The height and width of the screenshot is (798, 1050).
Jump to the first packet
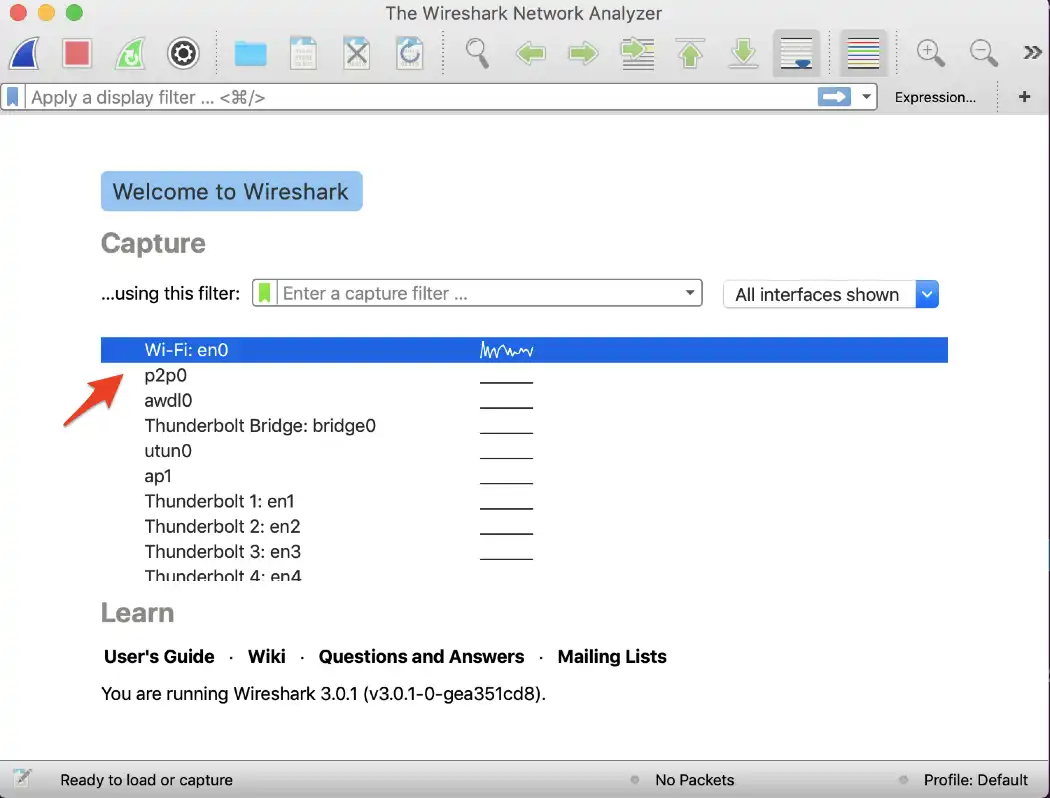click(690, 54)
